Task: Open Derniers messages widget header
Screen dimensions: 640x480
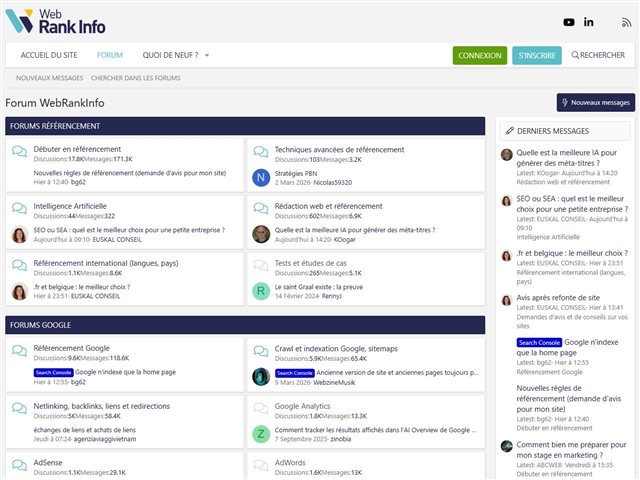Action: 553,131
